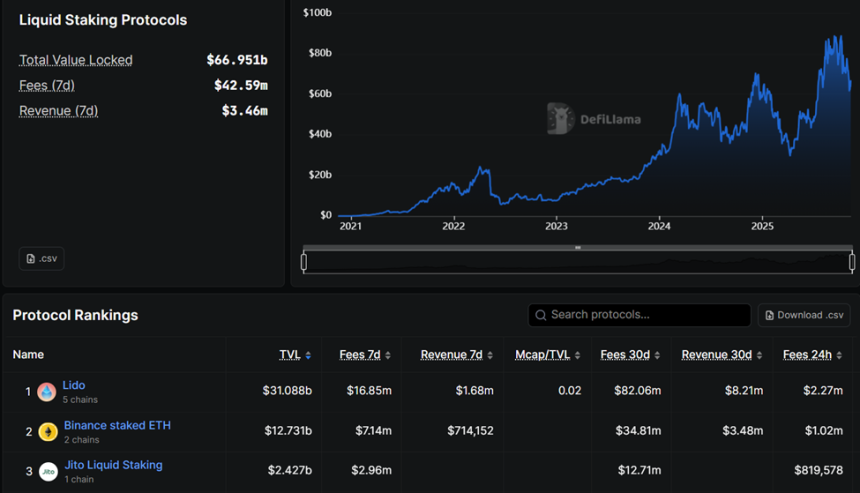Click the TVL column sort arrows icon
Image resolution: width=860 pixels, height=493 pixels.
[x=308, y=355]
